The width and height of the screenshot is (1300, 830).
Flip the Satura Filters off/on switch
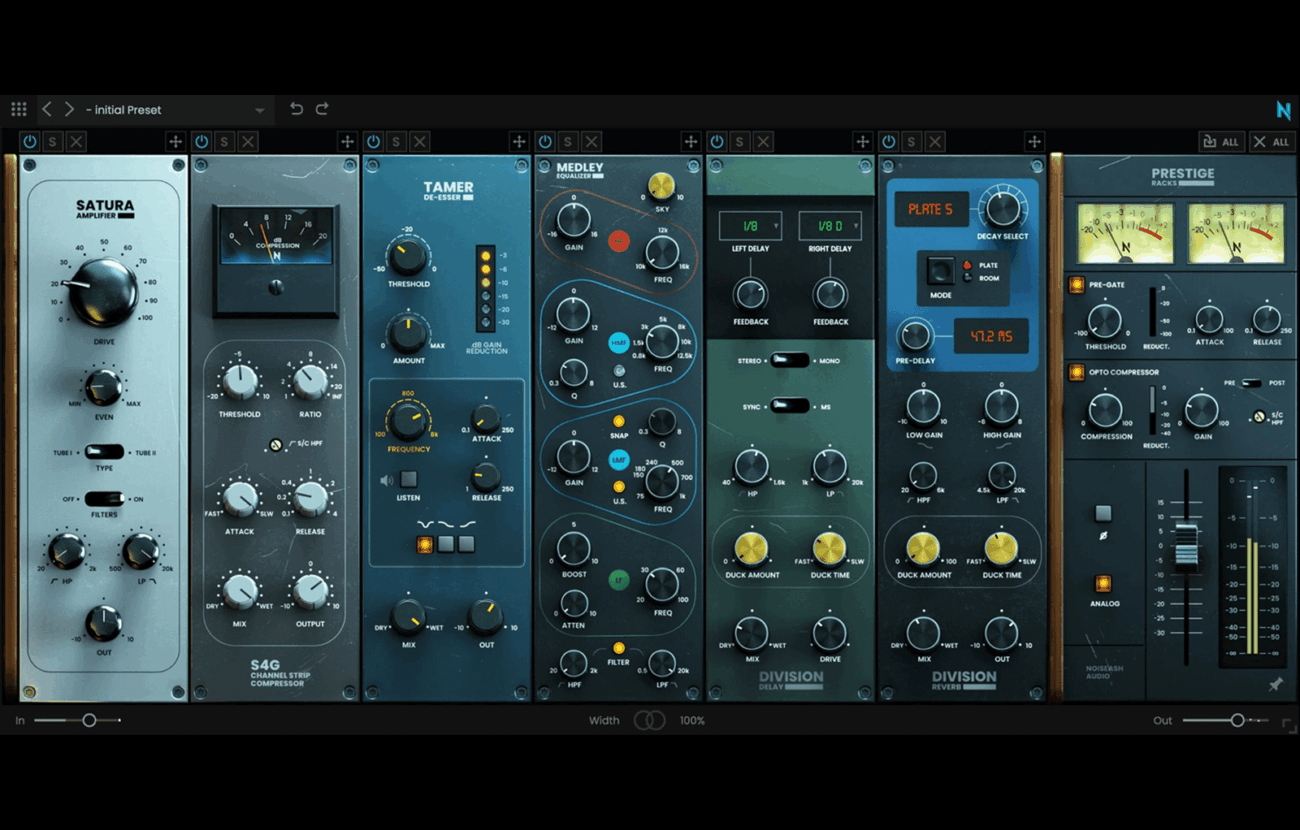(104, 498)
